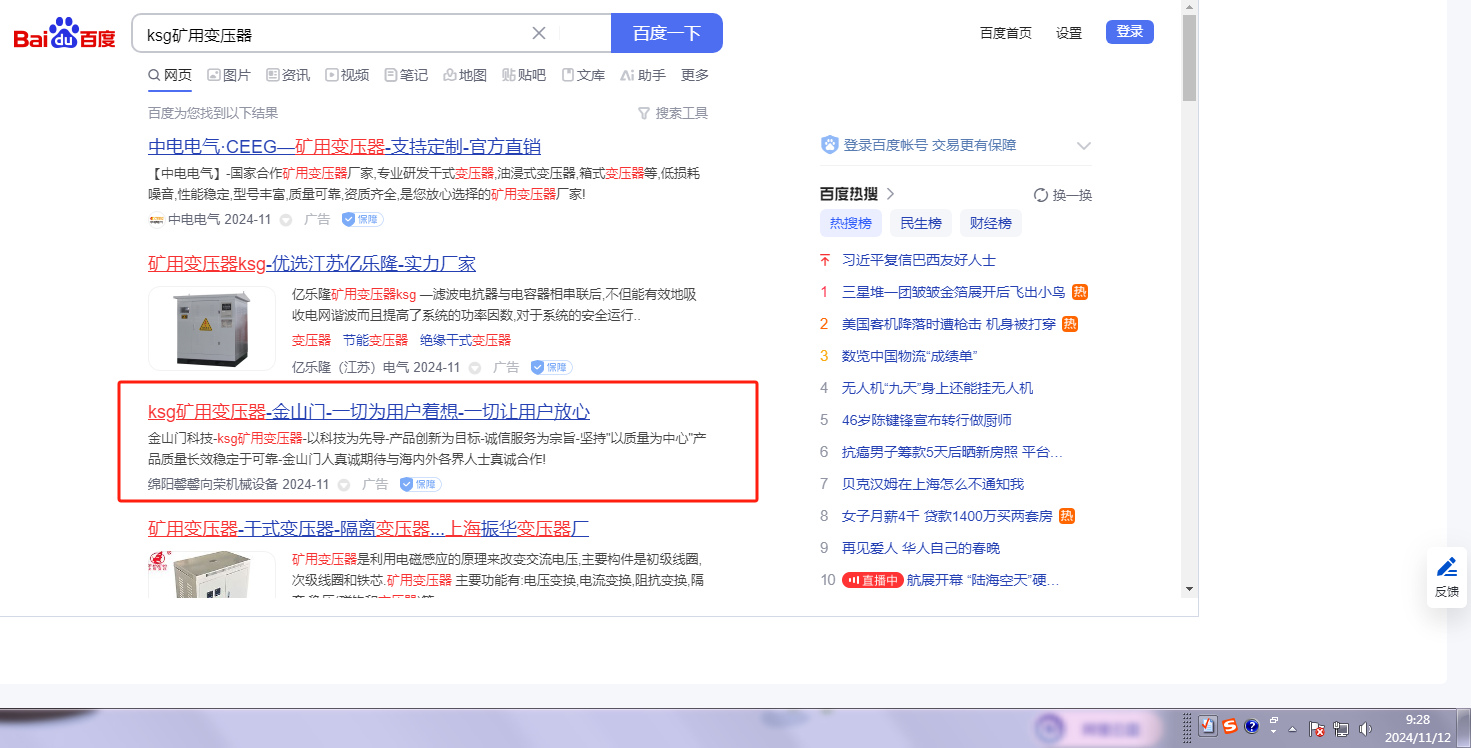
Task: Click the Sogou input method tray icon
Action: [x=1229, y=726]
